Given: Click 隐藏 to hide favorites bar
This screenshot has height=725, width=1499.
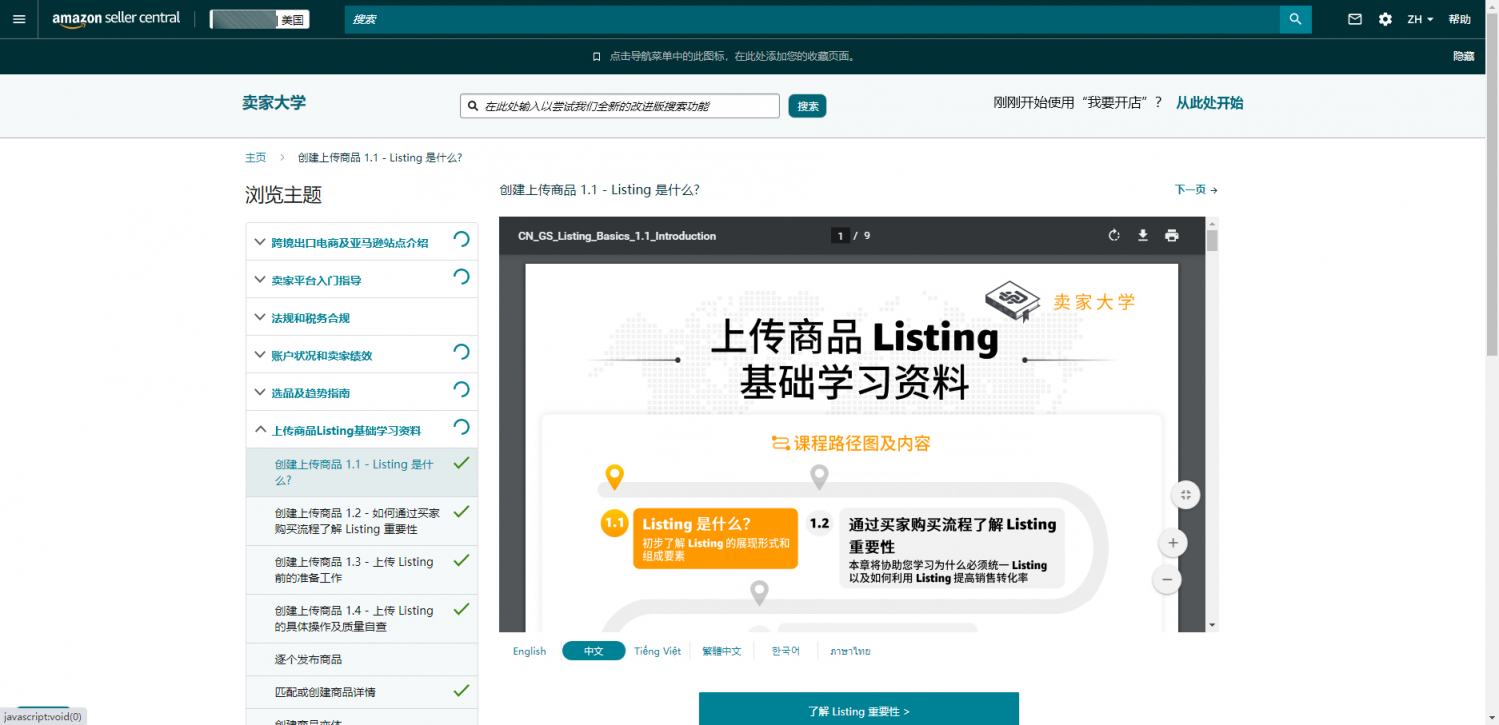Looking at the screenshot, I should (x=1464, y=56).
